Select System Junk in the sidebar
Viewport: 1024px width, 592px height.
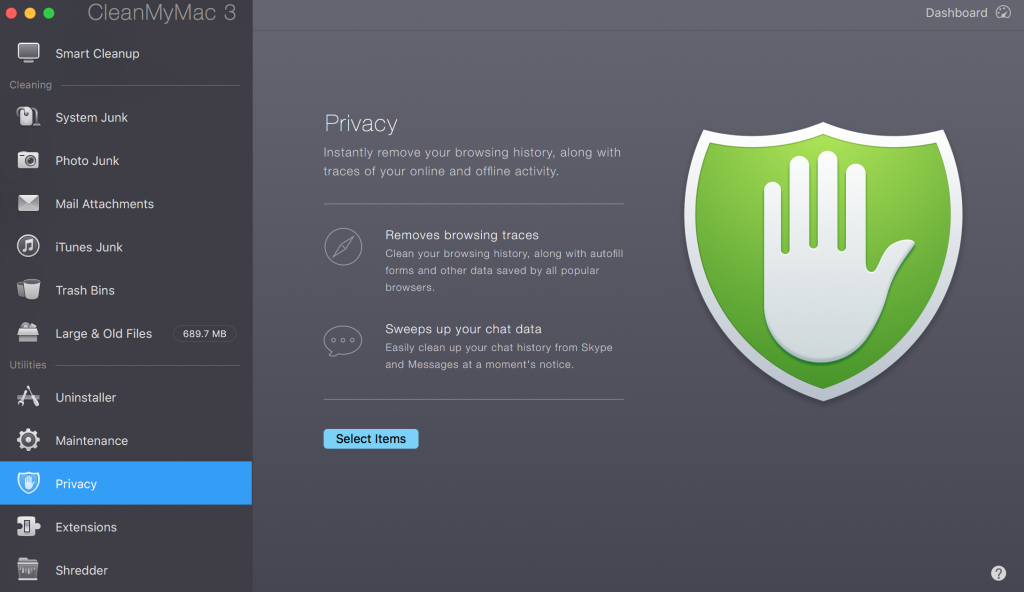click(x=126, y=118)
